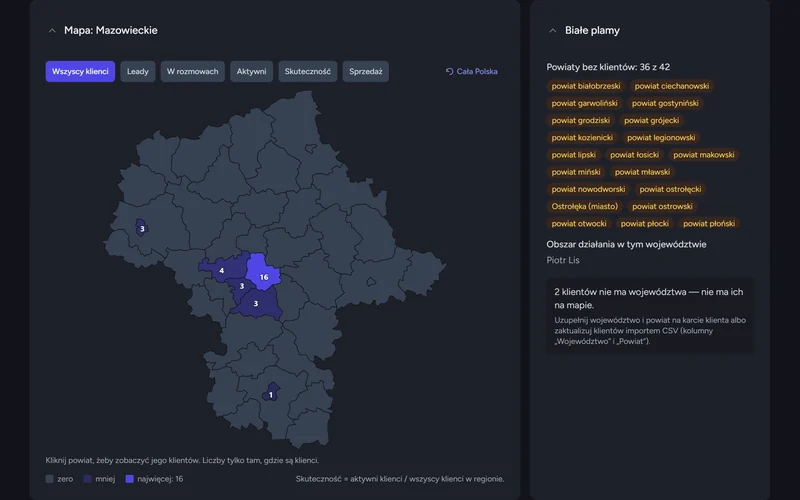
Task: Click the undo arrow icon beside Cała Polska
Action: 449,71
